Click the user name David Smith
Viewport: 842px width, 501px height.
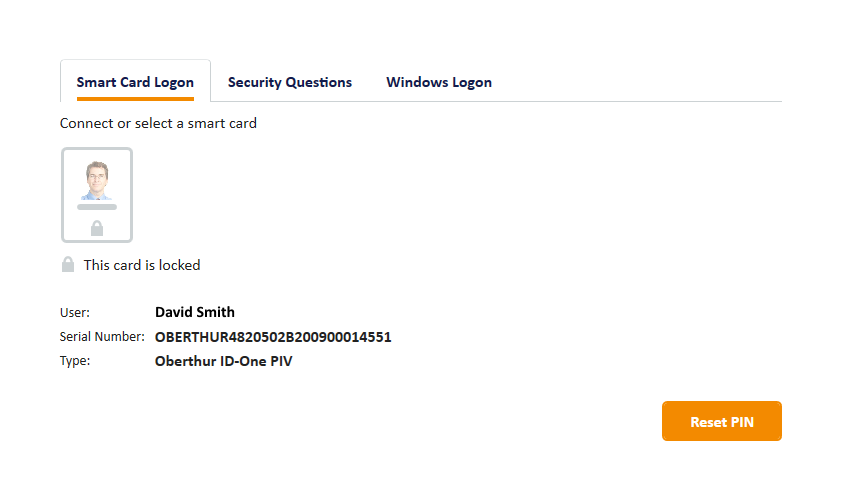coord(195,312)
